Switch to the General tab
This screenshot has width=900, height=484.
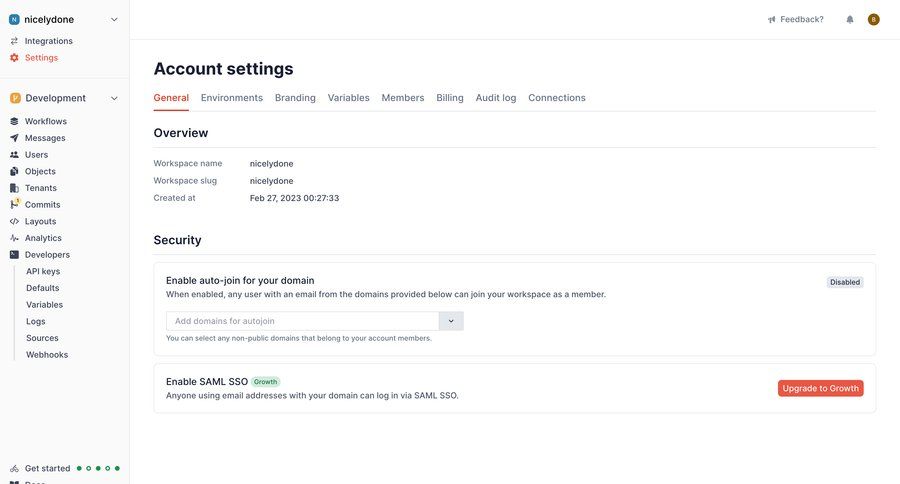point(171,98)
